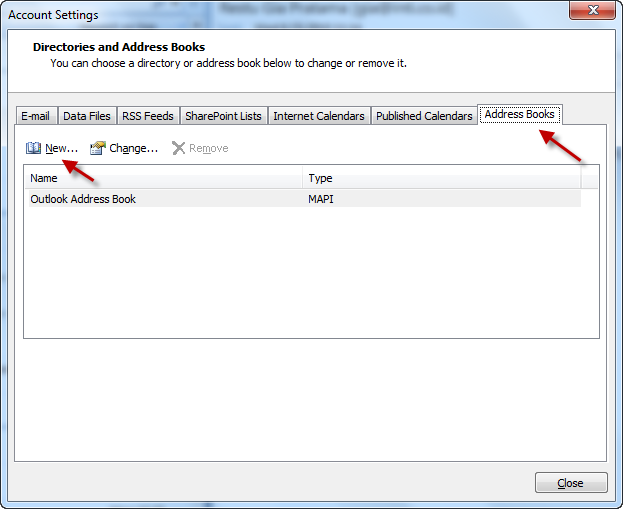Select the Outlook Address Book entry
The height and width of the screenshot is (509, 623).
coord(83,199)
